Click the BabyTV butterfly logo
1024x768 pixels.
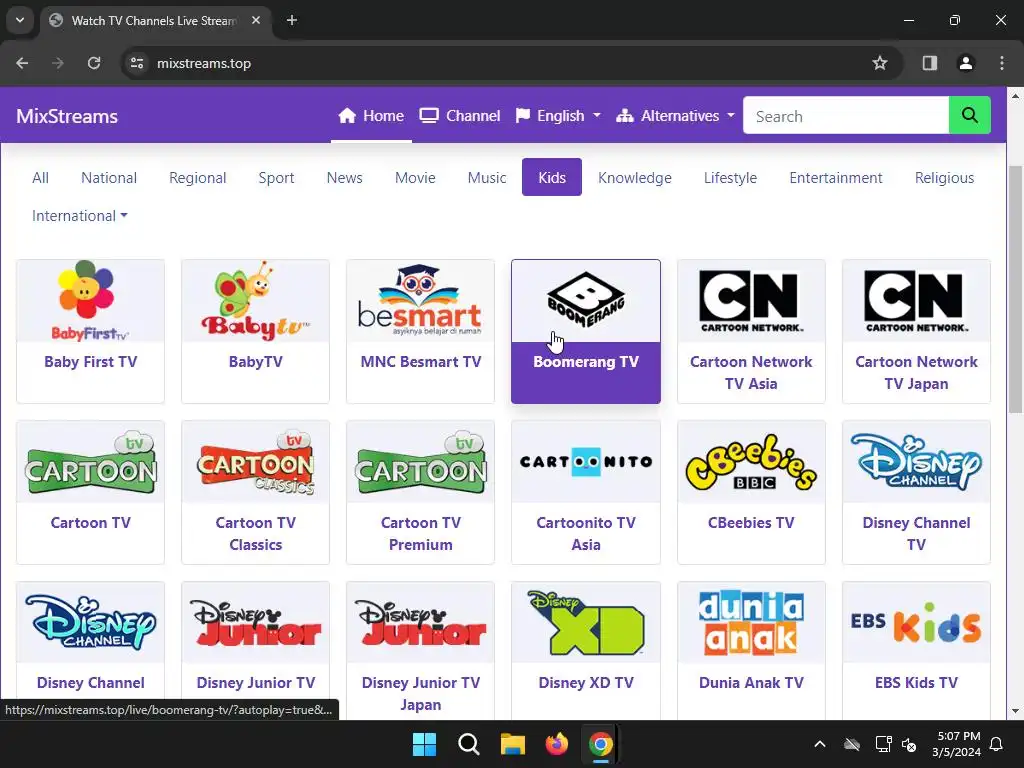tap(255, 301)
